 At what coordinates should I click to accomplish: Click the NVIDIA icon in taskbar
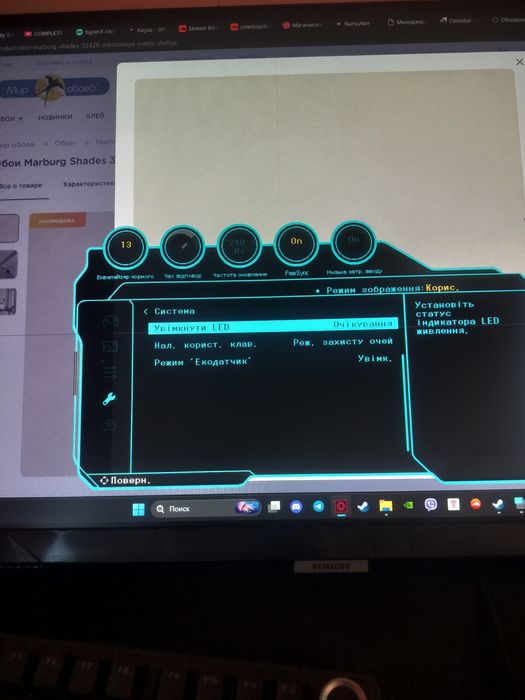coord(408,505)
